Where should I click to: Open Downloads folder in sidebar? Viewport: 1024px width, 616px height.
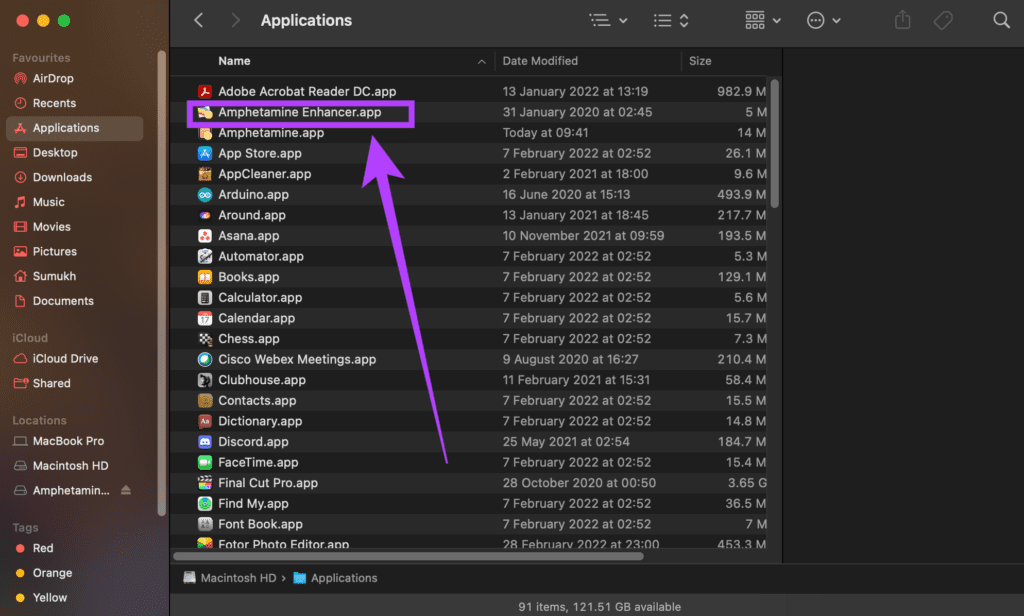point(74,178)
